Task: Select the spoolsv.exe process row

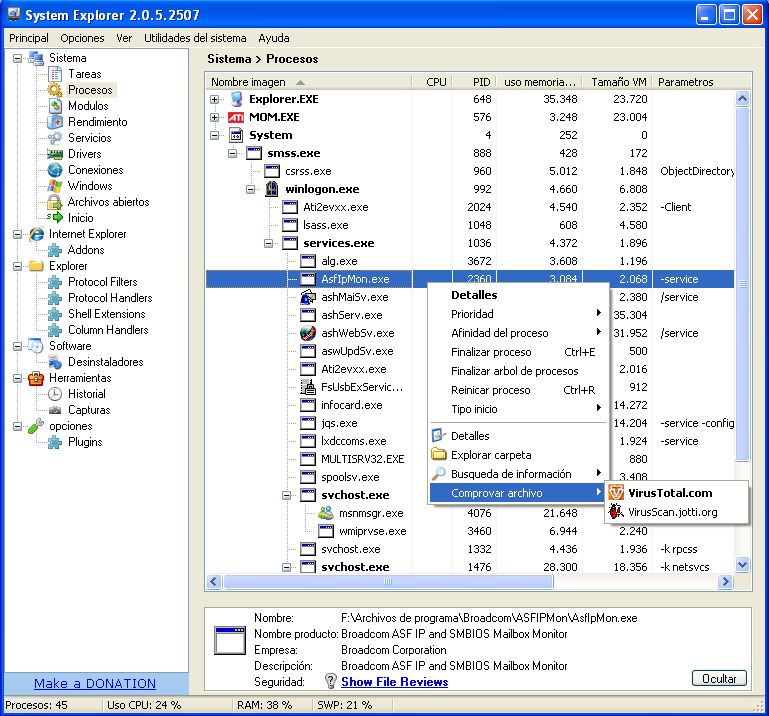Action: click(470, 477)
